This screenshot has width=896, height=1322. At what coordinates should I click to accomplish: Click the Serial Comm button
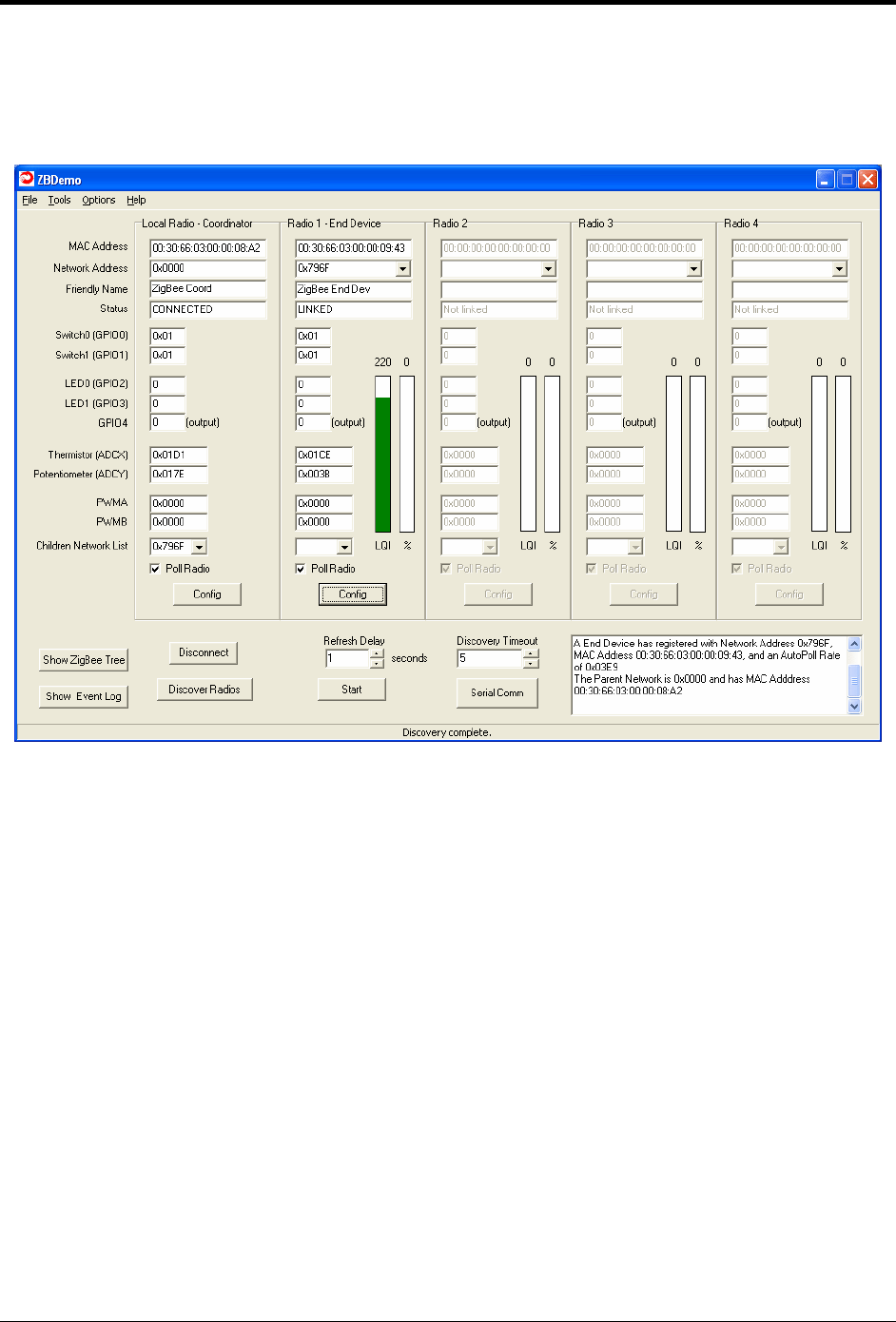(497, 692)
